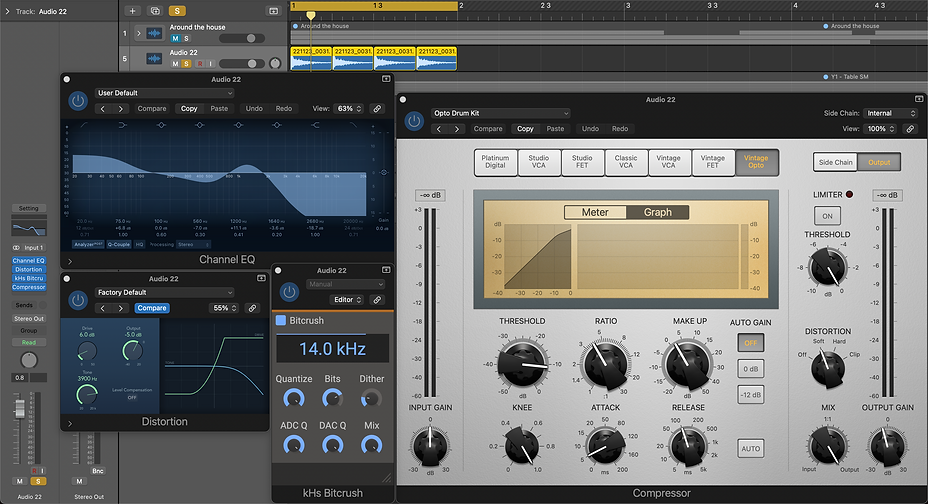Click Make Up gain knob
Screen dimensions: 928x504
(688, 365)
